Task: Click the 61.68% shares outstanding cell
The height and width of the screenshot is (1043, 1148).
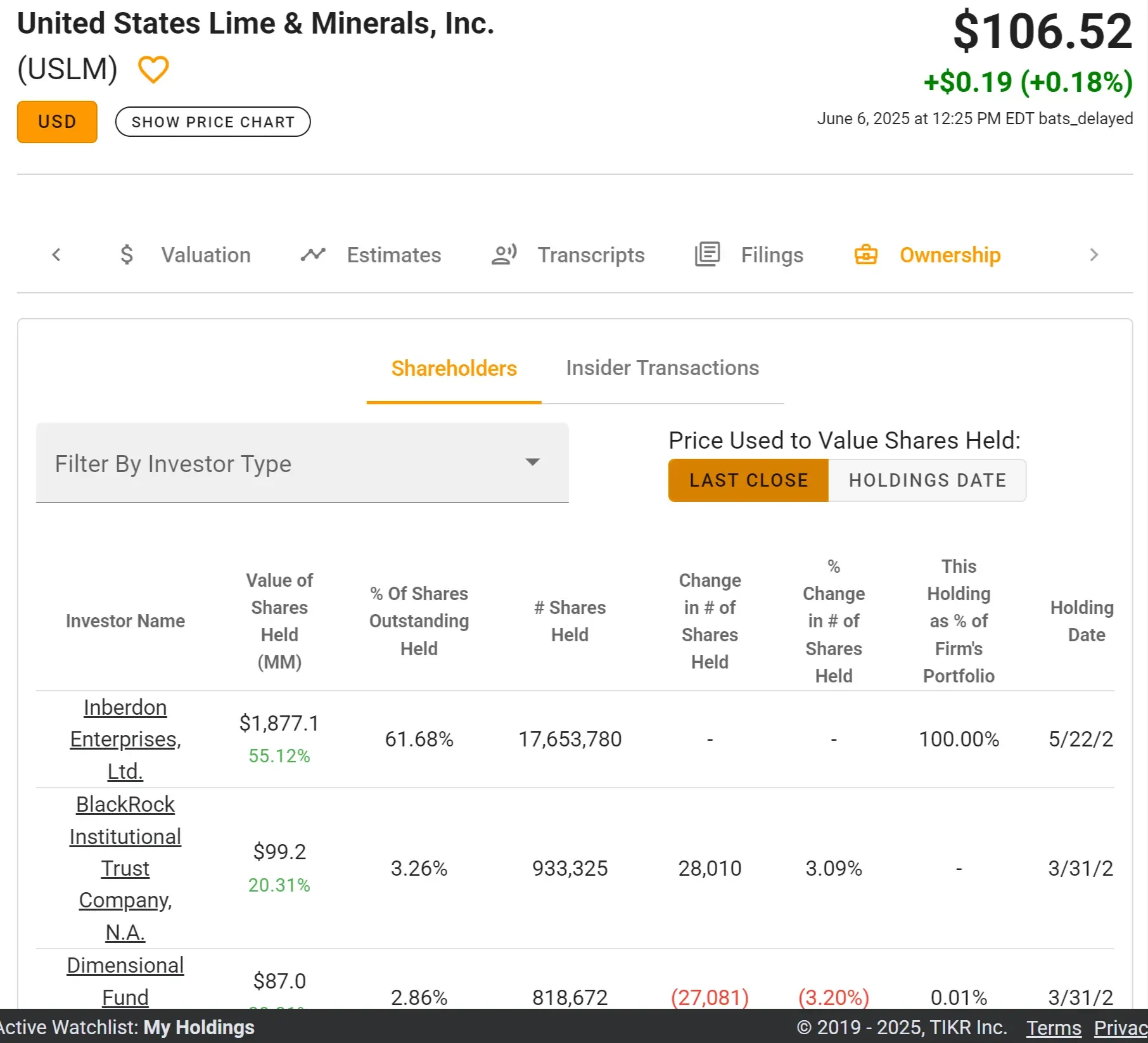Action: (x=419, y=739)
